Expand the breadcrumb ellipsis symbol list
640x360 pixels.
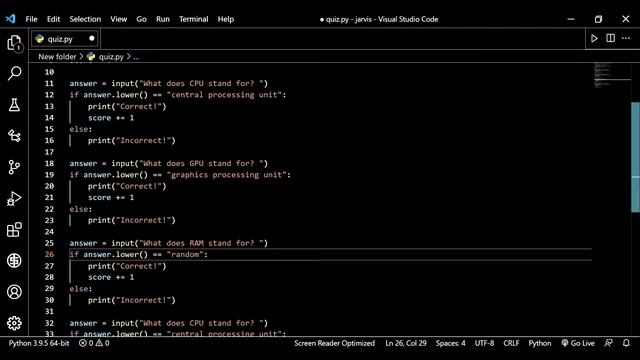click(x=136, y=57)
